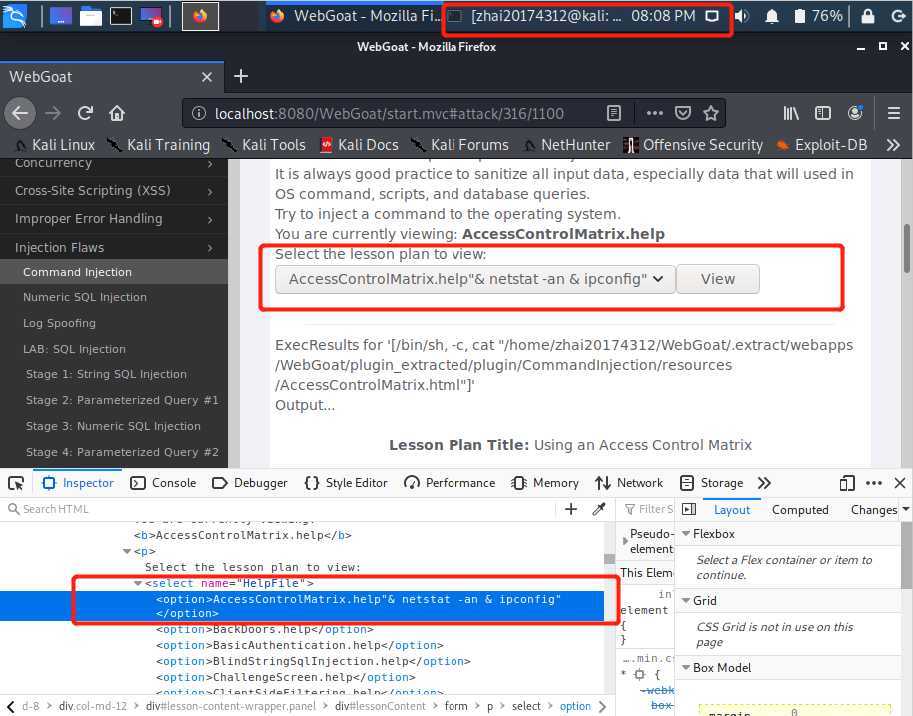
Task: Select the Computed sidebar tab
Action: click(800, 509)
